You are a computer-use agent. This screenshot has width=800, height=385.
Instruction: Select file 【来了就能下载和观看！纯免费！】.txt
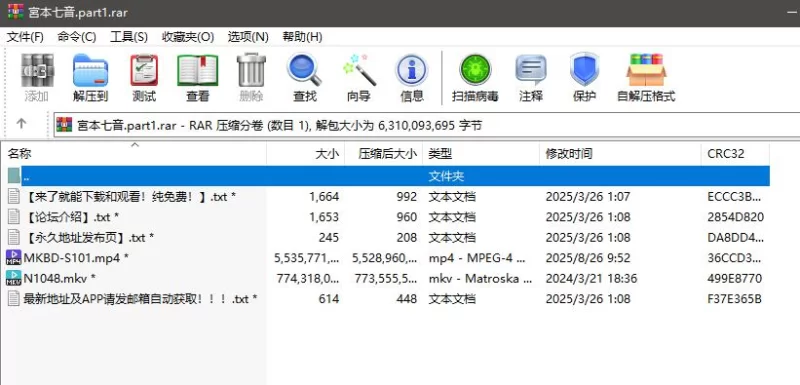pos(130,197)
